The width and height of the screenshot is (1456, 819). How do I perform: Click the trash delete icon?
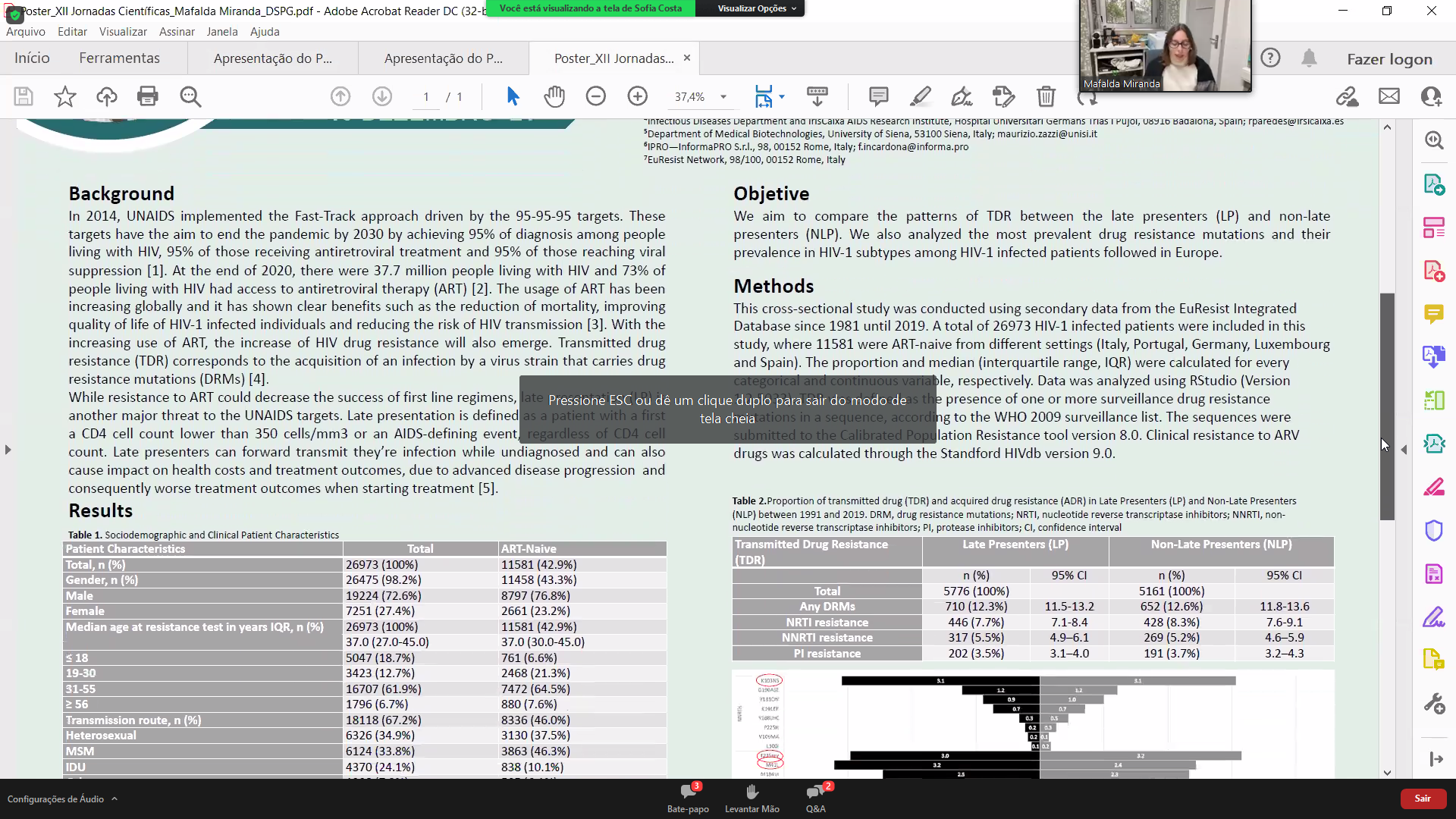(1046, 96)
